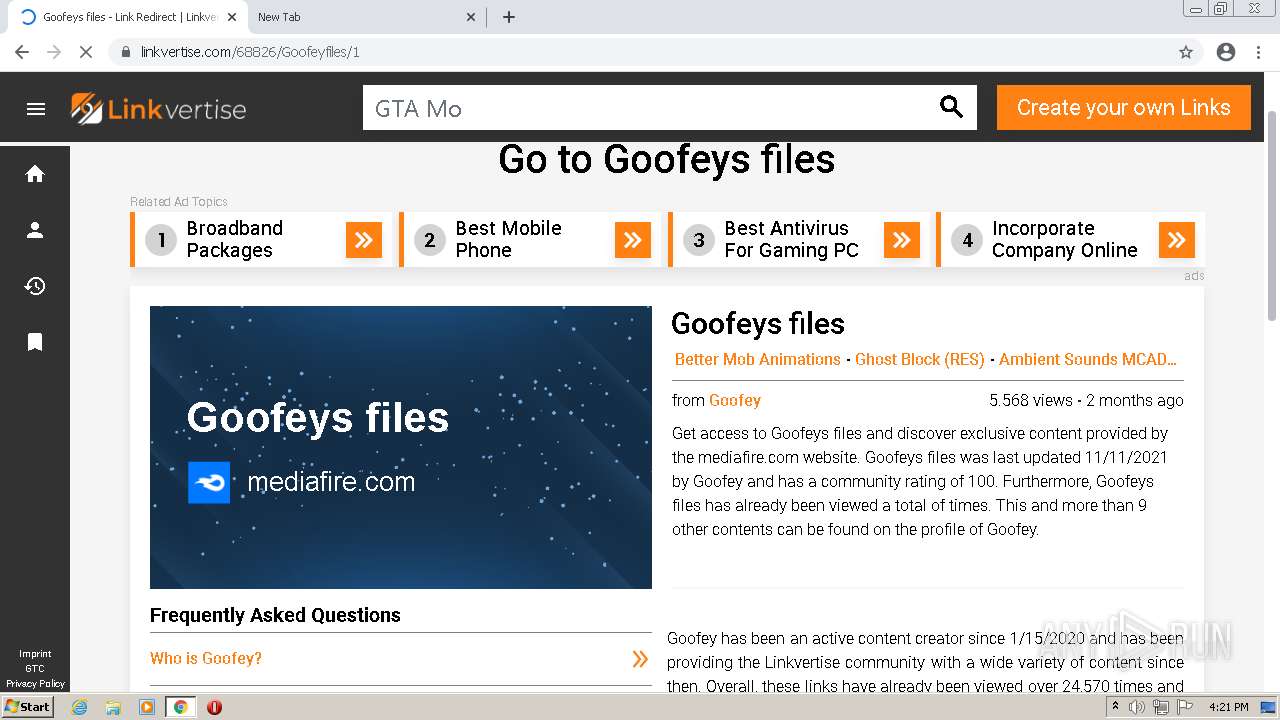Open a new browser tab
Image resolution: width=1280 pixels, height=720 pixels.
click(x=509, y=17)
